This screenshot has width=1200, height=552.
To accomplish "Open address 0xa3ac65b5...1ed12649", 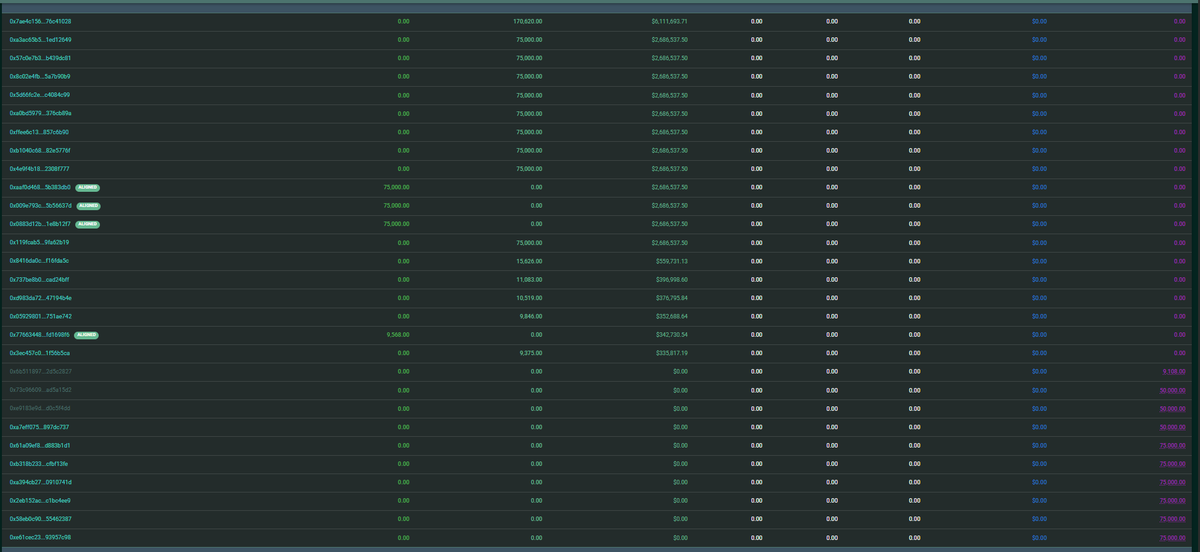I will coord(40,39).
